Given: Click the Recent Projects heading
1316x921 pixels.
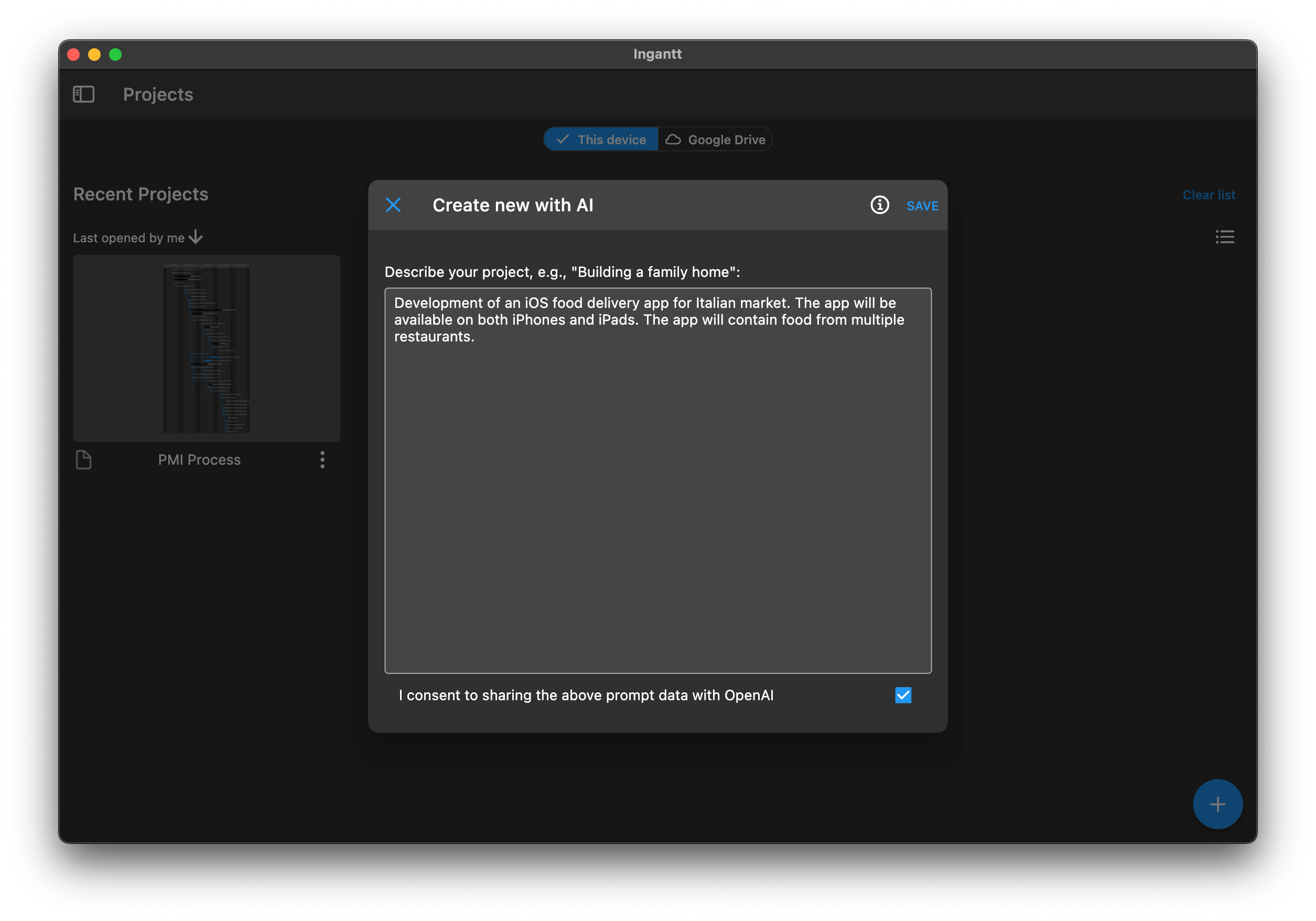Looking at the screenshot, I should [141, 194].
